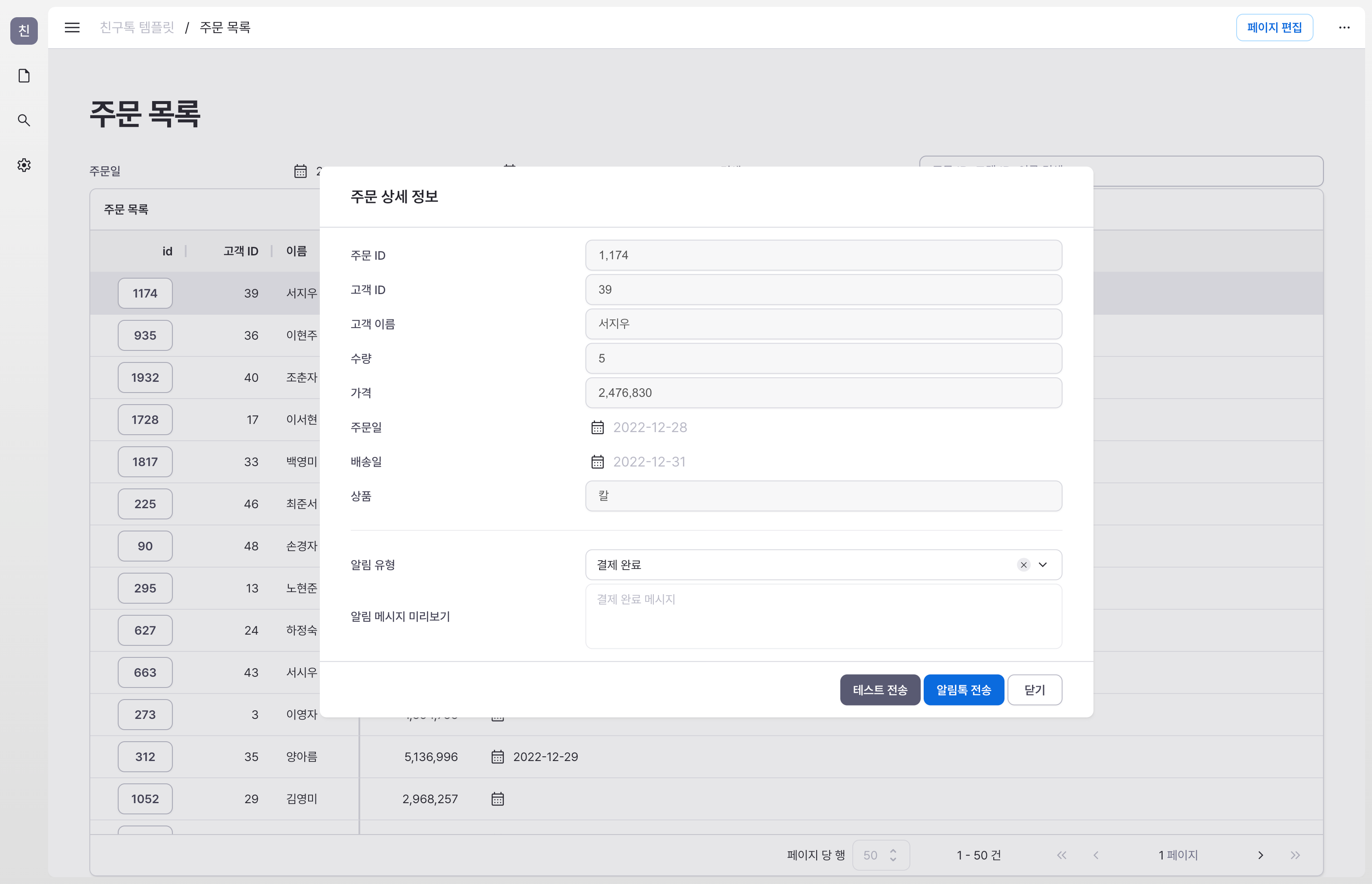Open order 663 button in table
Screen dimensions: 1372x884
click(145, 673)
